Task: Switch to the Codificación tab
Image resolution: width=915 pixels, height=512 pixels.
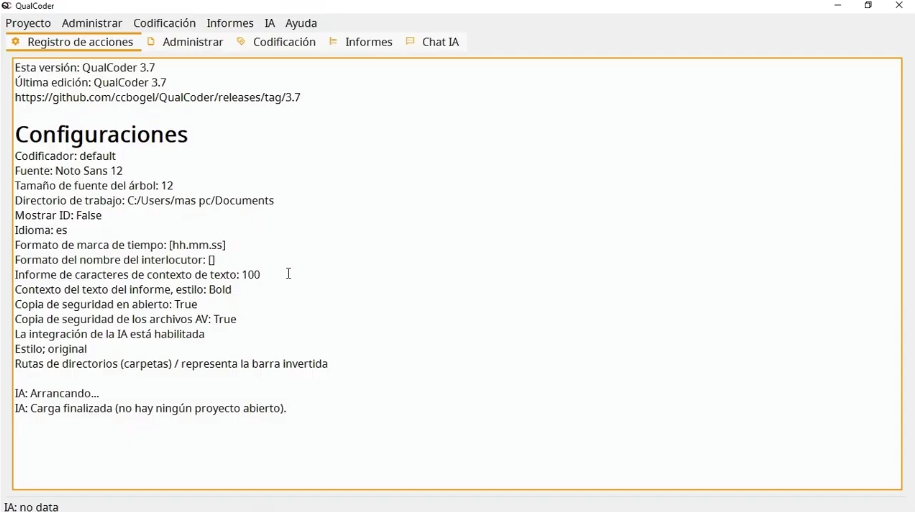Action: pos(277,42)
